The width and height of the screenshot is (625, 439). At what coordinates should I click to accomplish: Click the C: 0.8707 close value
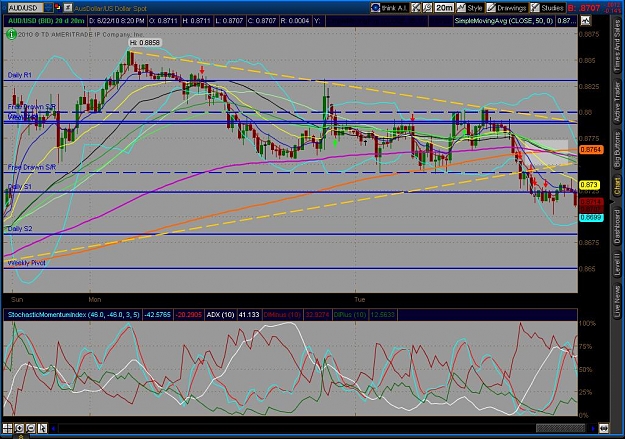(262, 21)
